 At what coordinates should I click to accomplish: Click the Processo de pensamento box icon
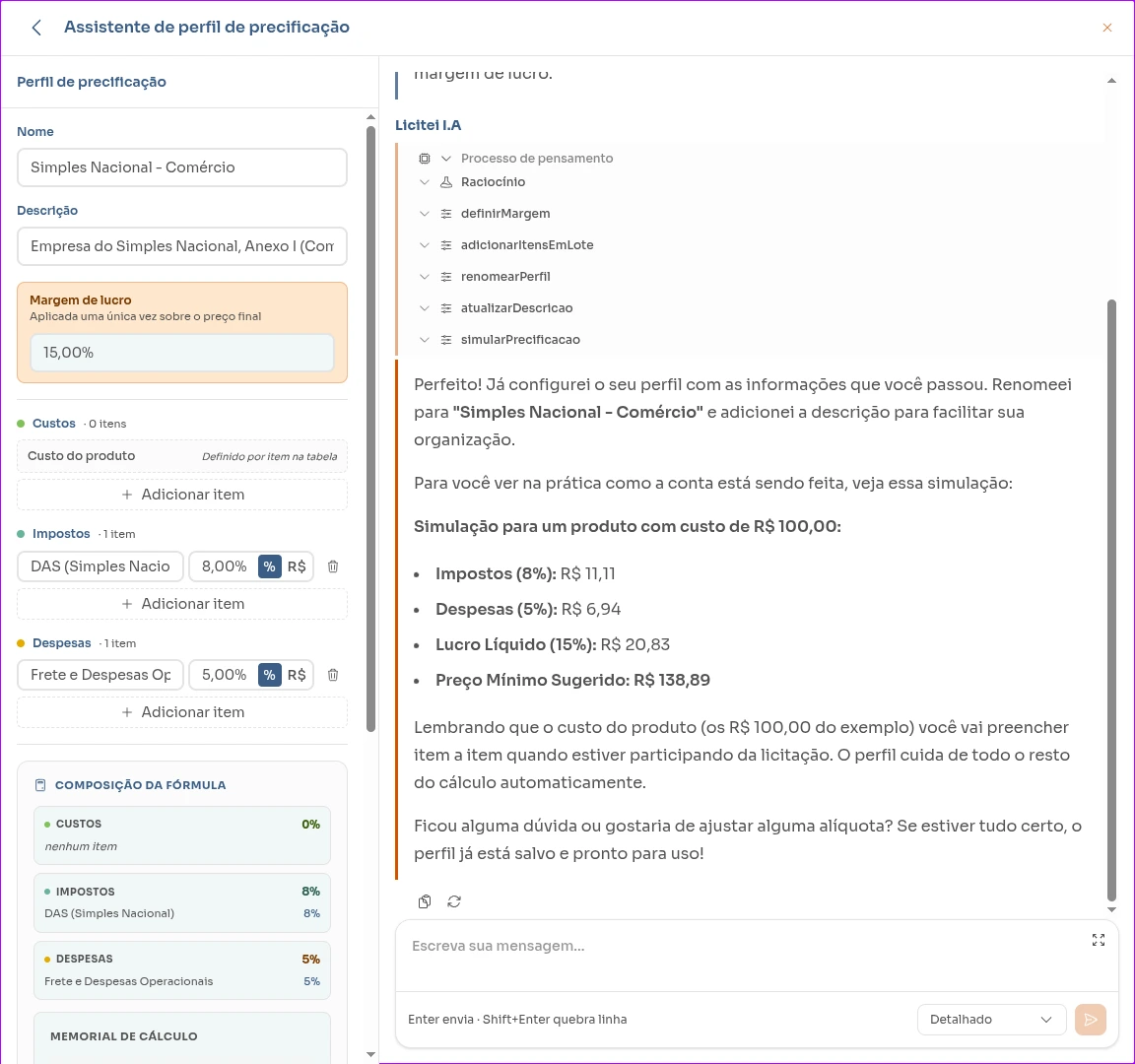coord(425,159)
